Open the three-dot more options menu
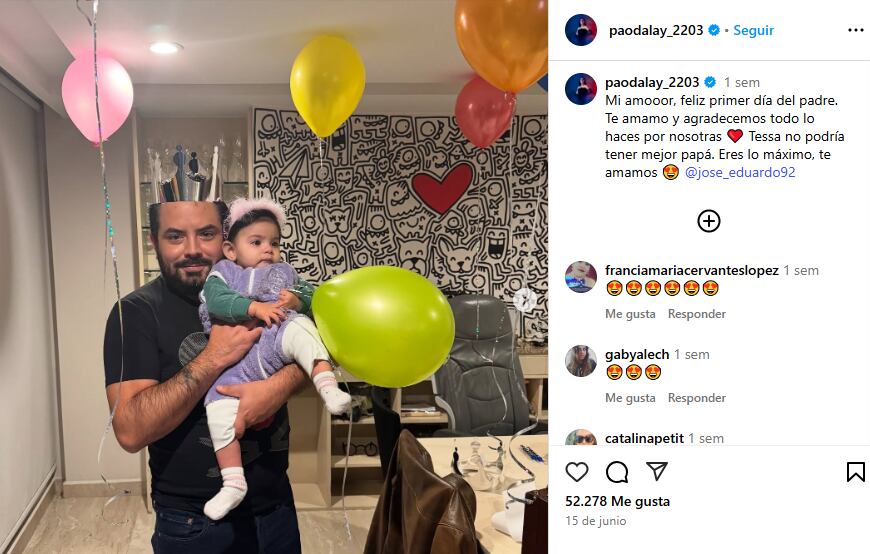This screenshot has width=870, height=554. [x=856, y=30]
